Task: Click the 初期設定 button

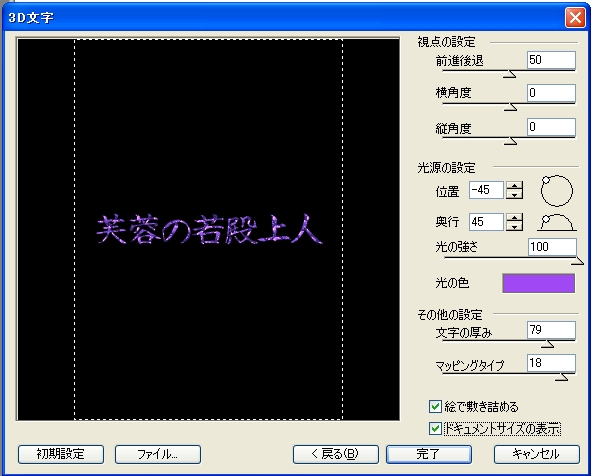Action: 61,454
